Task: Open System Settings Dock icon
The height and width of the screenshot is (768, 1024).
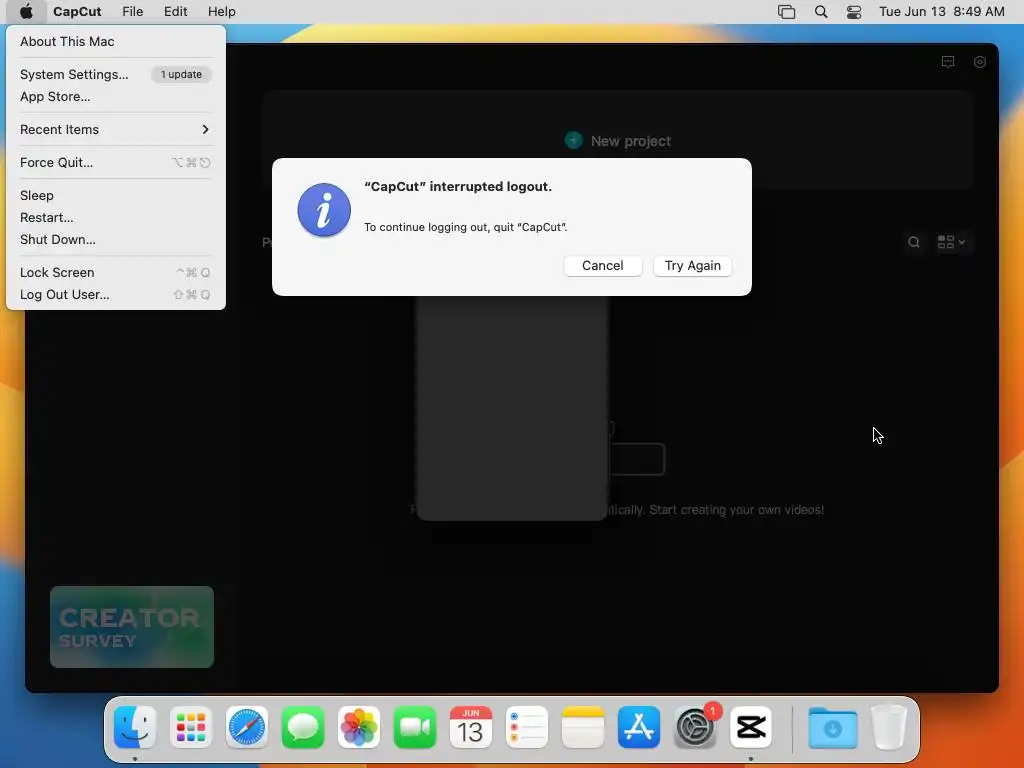Action: (695, 728)
